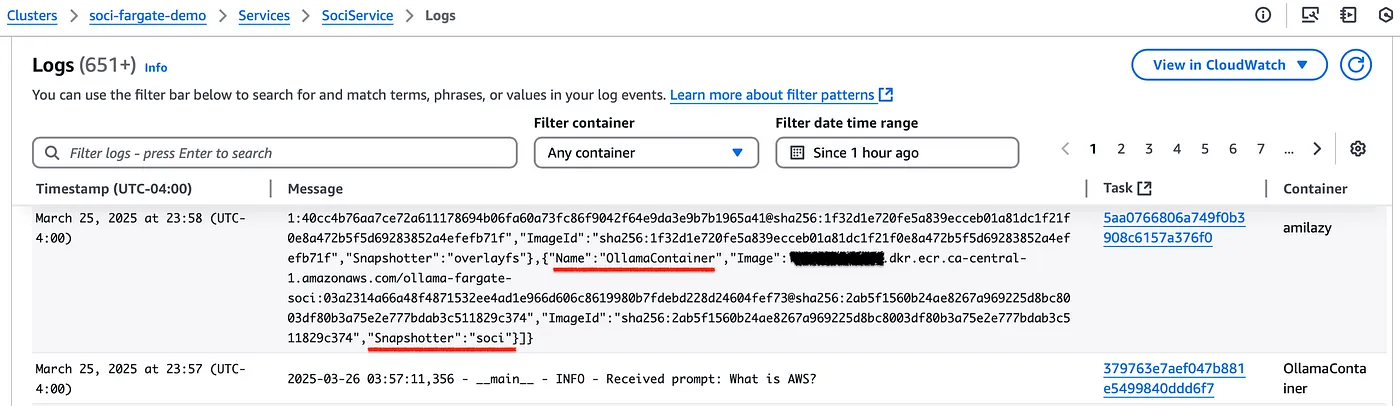Click the hexagon settings icon top right

1387,15
